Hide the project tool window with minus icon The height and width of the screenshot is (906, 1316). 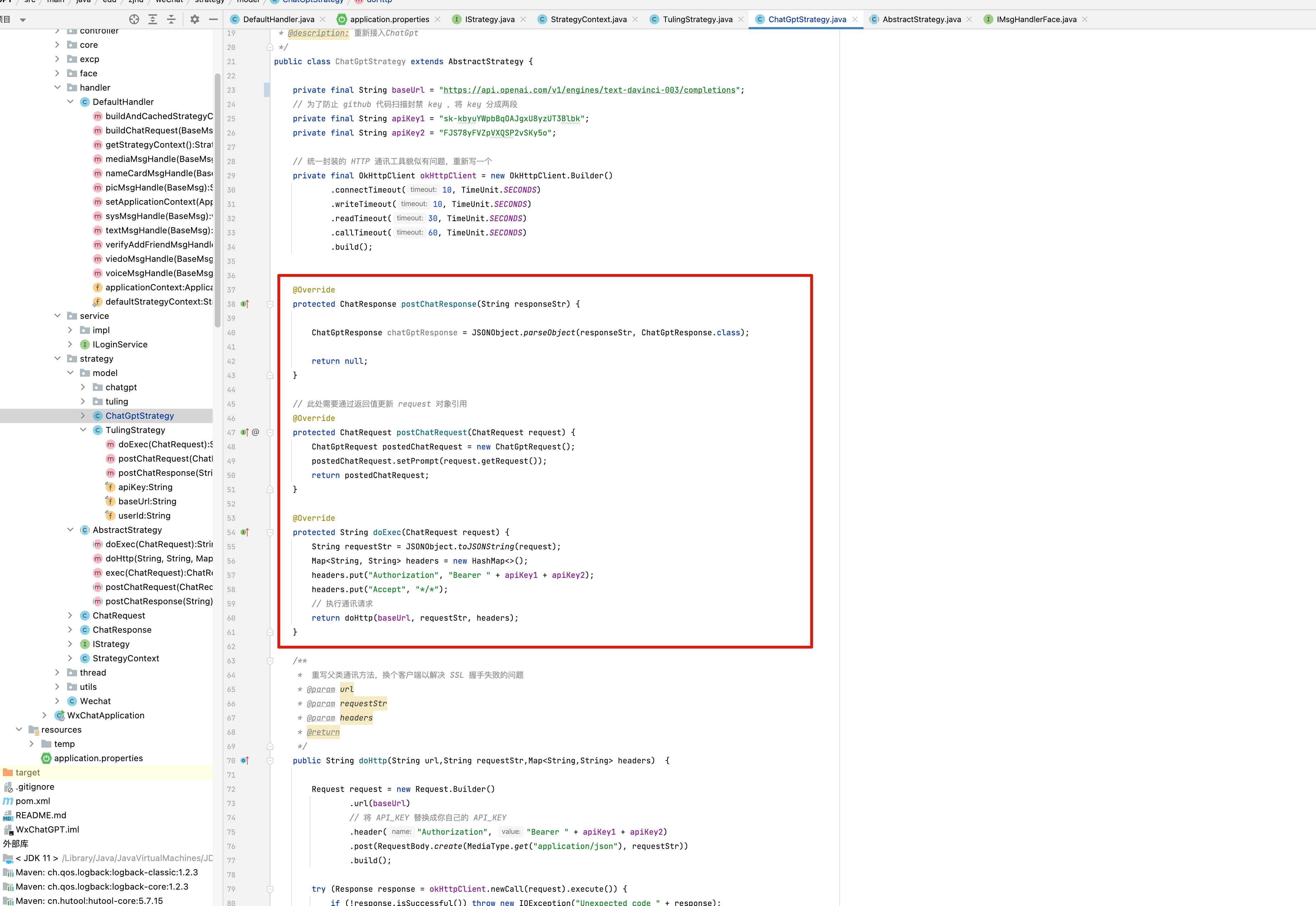[x=213, y=19]
